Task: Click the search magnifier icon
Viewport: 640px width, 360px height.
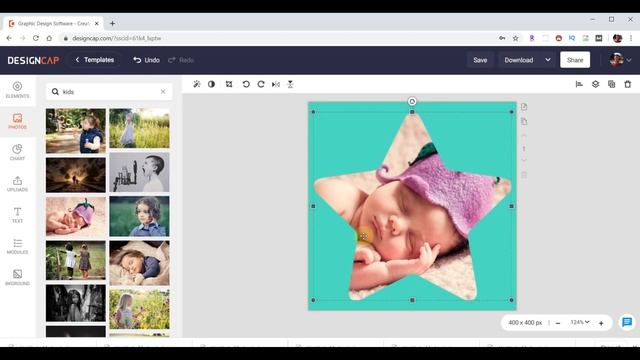Action: [55, 92]
